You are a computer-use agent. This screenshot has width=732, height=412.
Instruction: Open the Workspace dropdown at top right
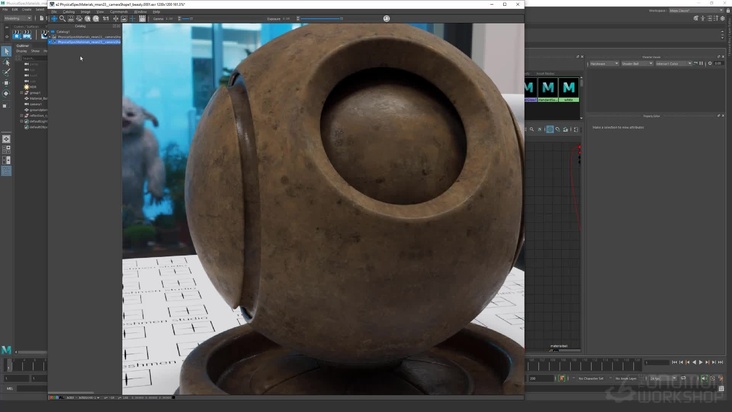click(697, 10)
